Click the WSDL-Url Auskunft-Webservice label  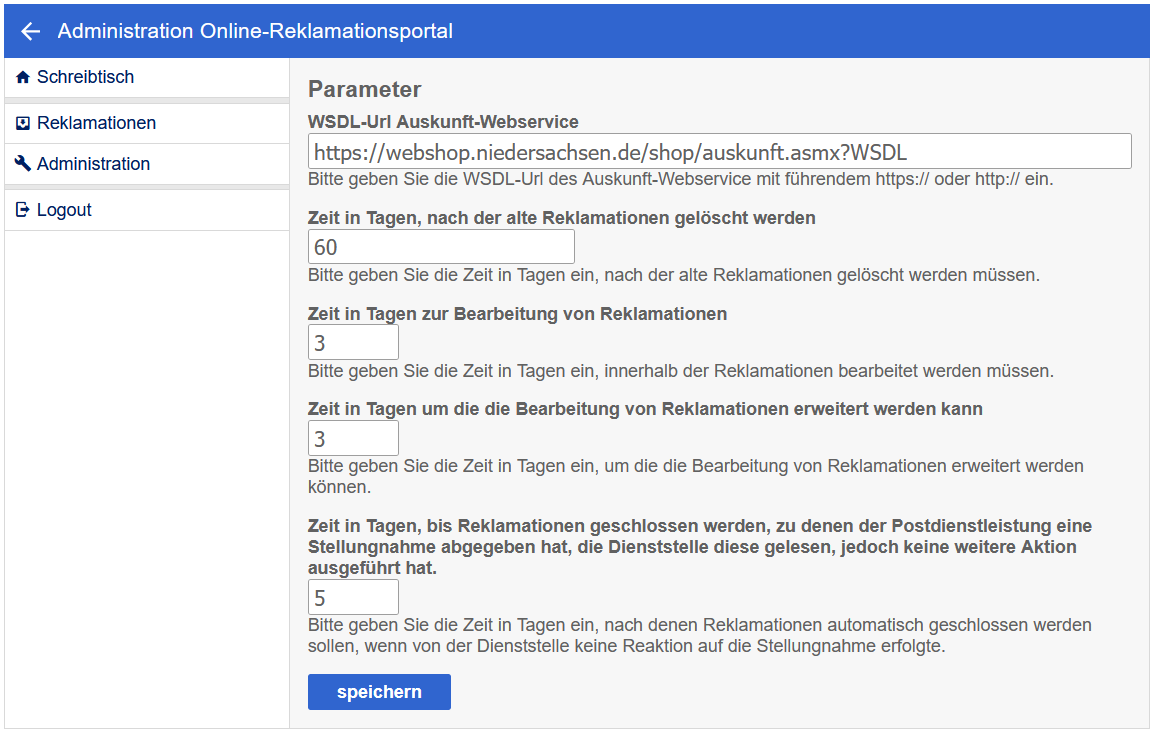[443, 122]
